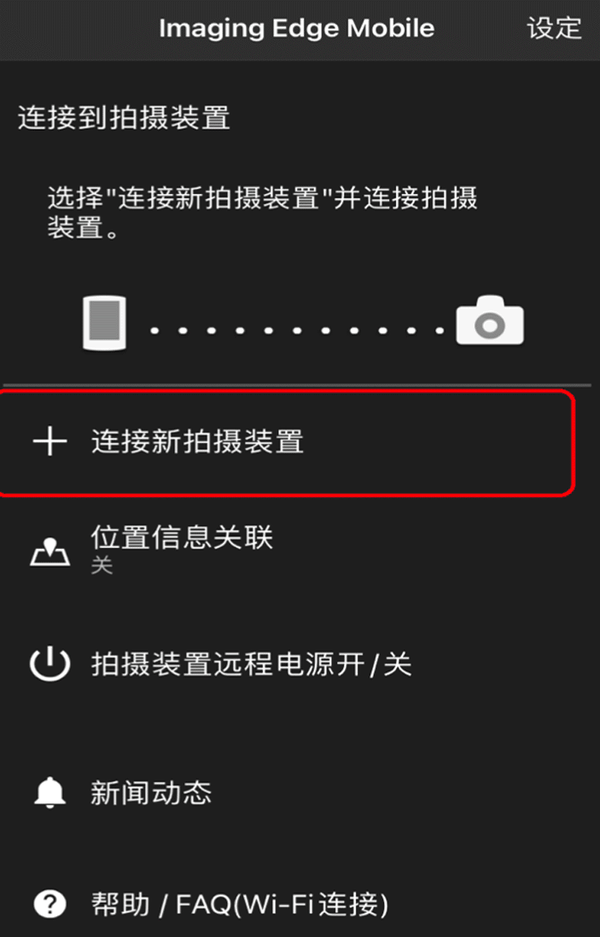
Task: Click the camera icon in connection diagram
Action: (490, 320)
